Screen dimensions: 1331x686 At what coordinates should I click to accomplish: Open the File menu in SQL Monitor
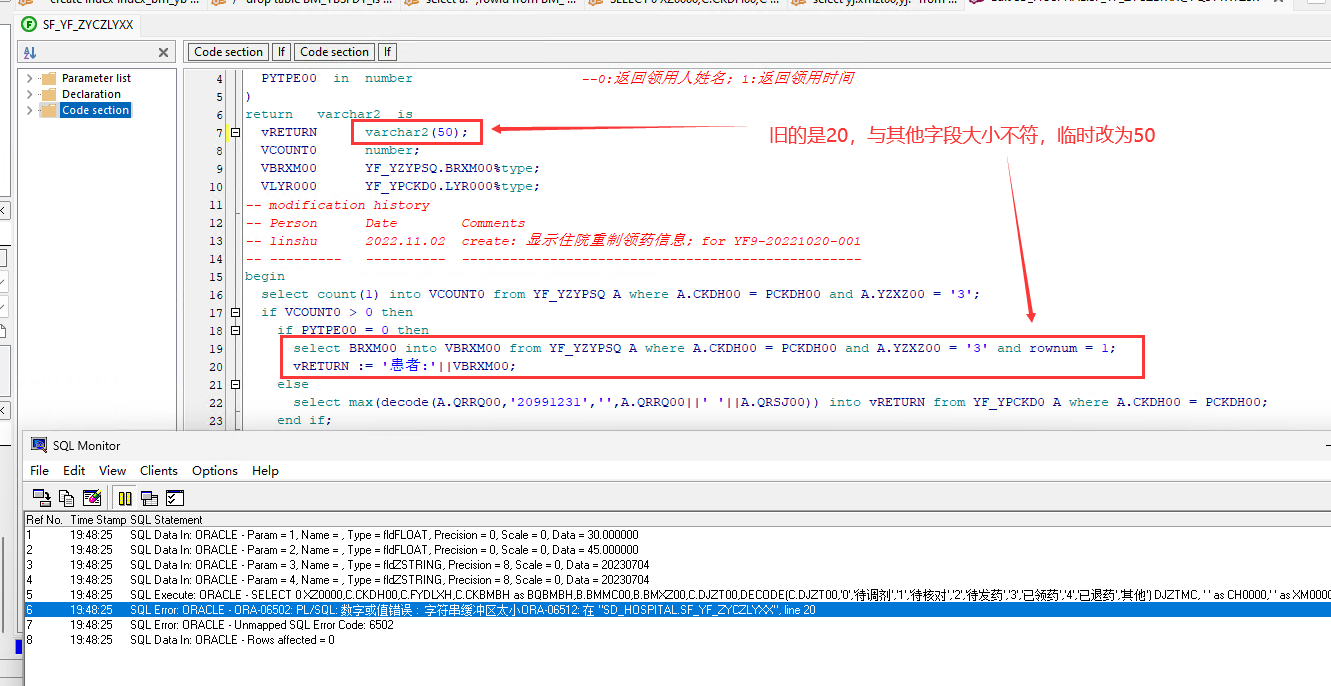point(39,470)
